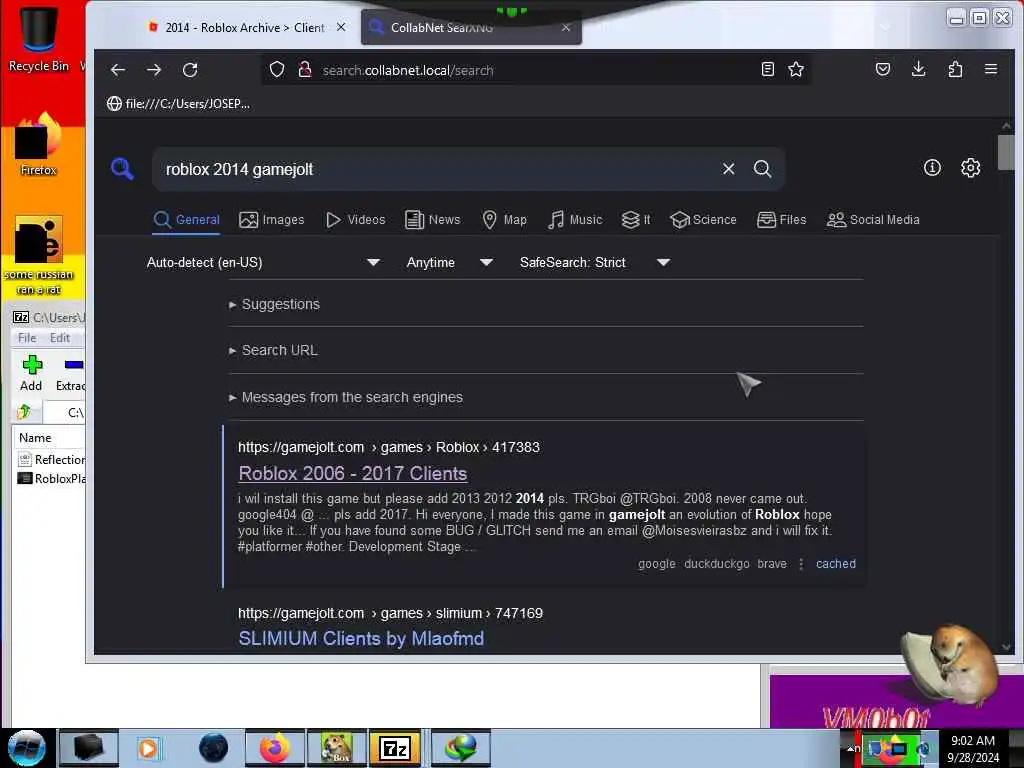Switch to the 2014 - Roblox Archive tab
Screen dimensions: 1024x768
pos(243,27)
